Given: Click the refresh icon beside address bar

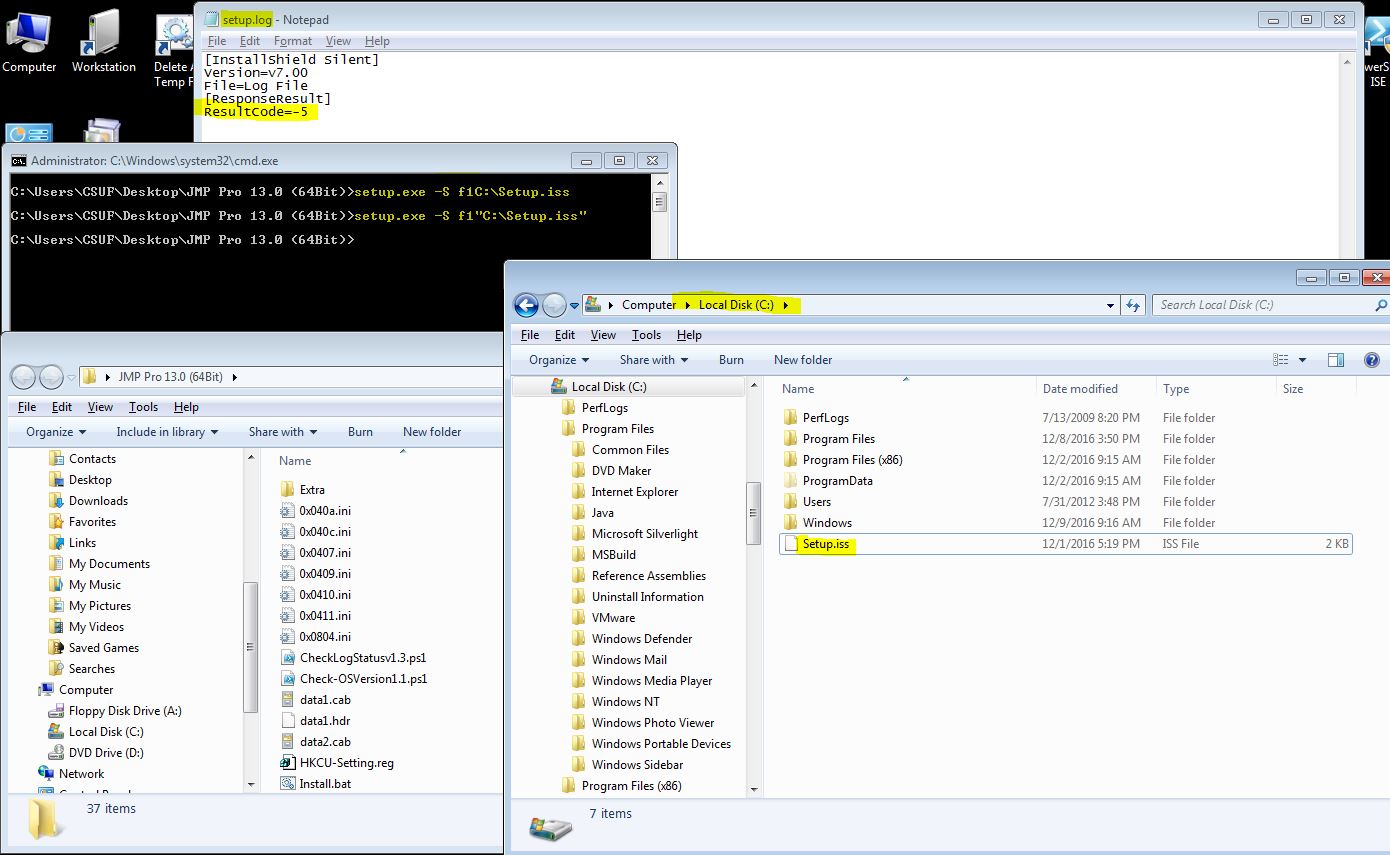Looking at the screenshot, I should coord(1133,305).
